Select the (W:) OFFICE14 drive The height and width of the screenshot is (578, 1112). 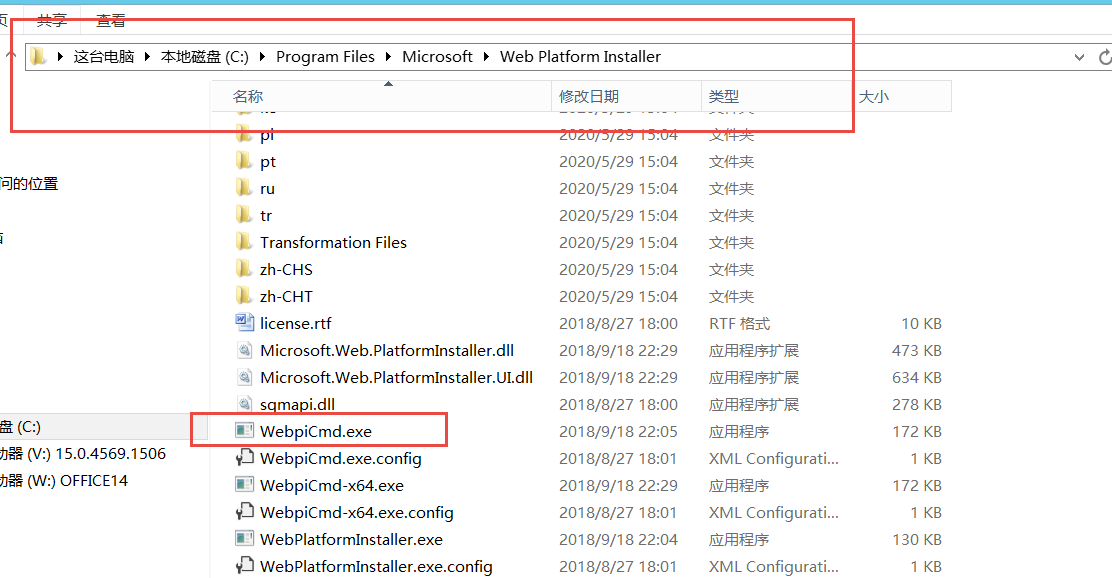point(64,481)
